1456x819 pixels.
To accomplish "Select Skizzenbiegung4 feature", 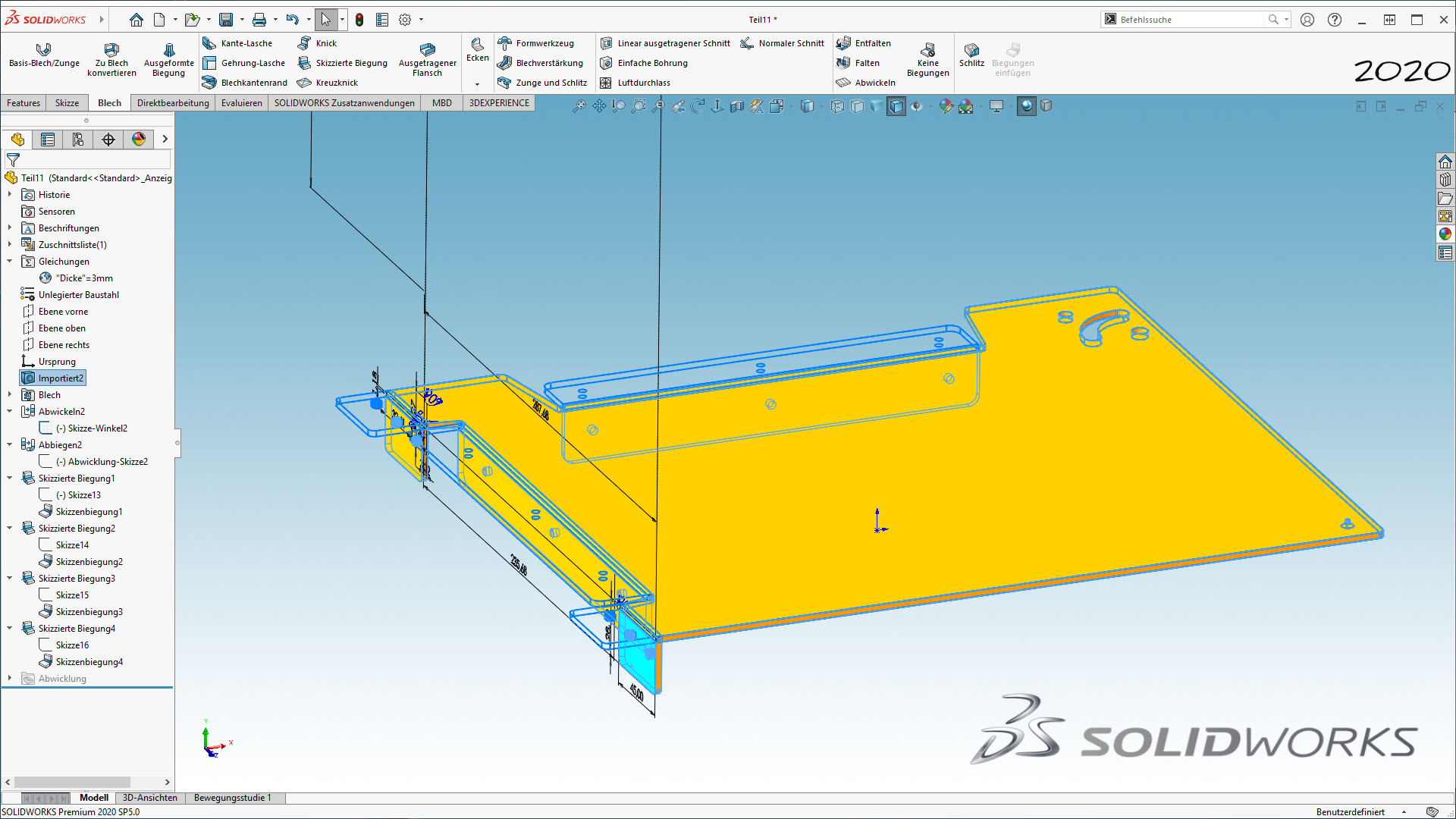I will (81, 662).
